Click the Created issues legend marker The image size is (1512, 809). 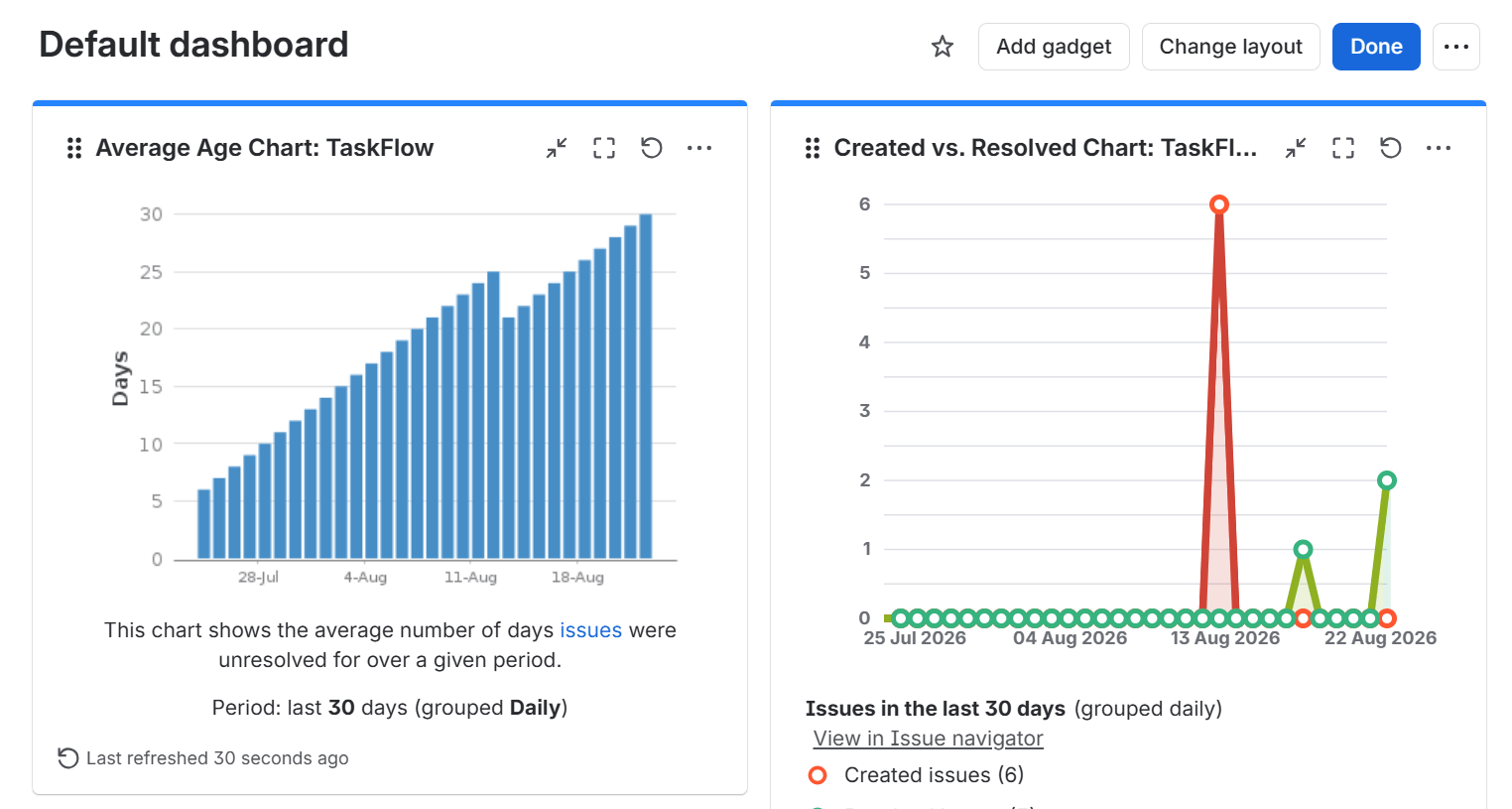(x=818, y=775)
